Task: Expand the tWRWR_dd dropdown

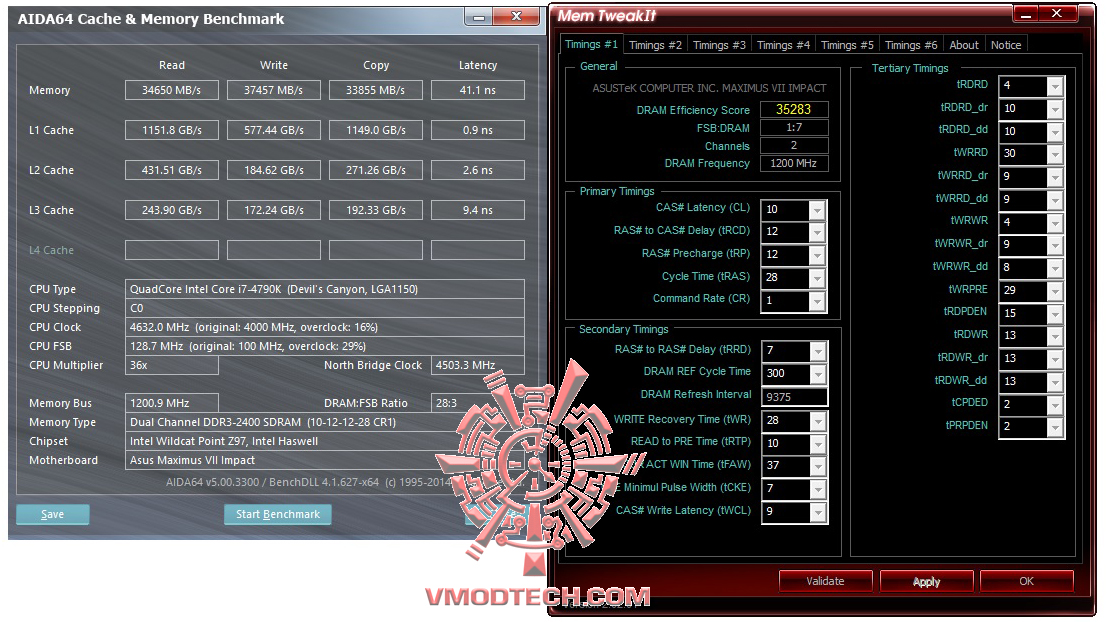Action: pyautogui.click(x=1055, y=268)
